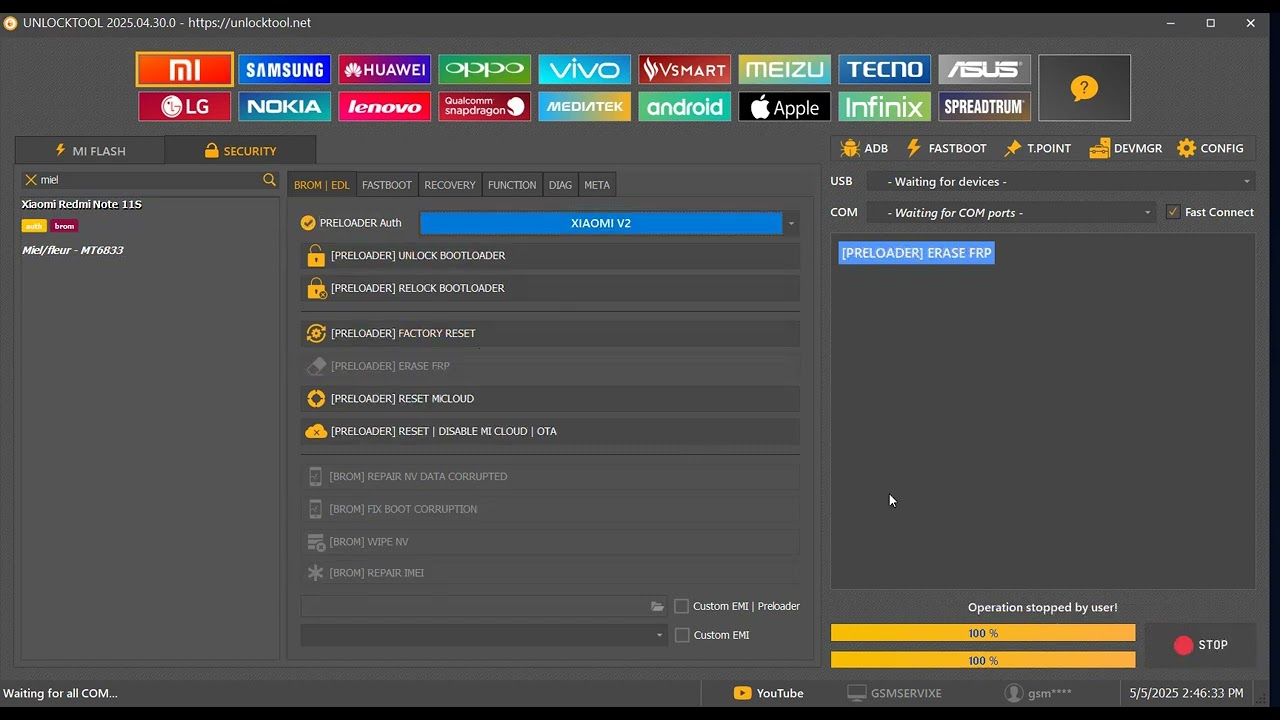Image resolution: width=1280 pixels, height=720 pixels.
Task: Open the FUNCTION tab
Action: 512,185
